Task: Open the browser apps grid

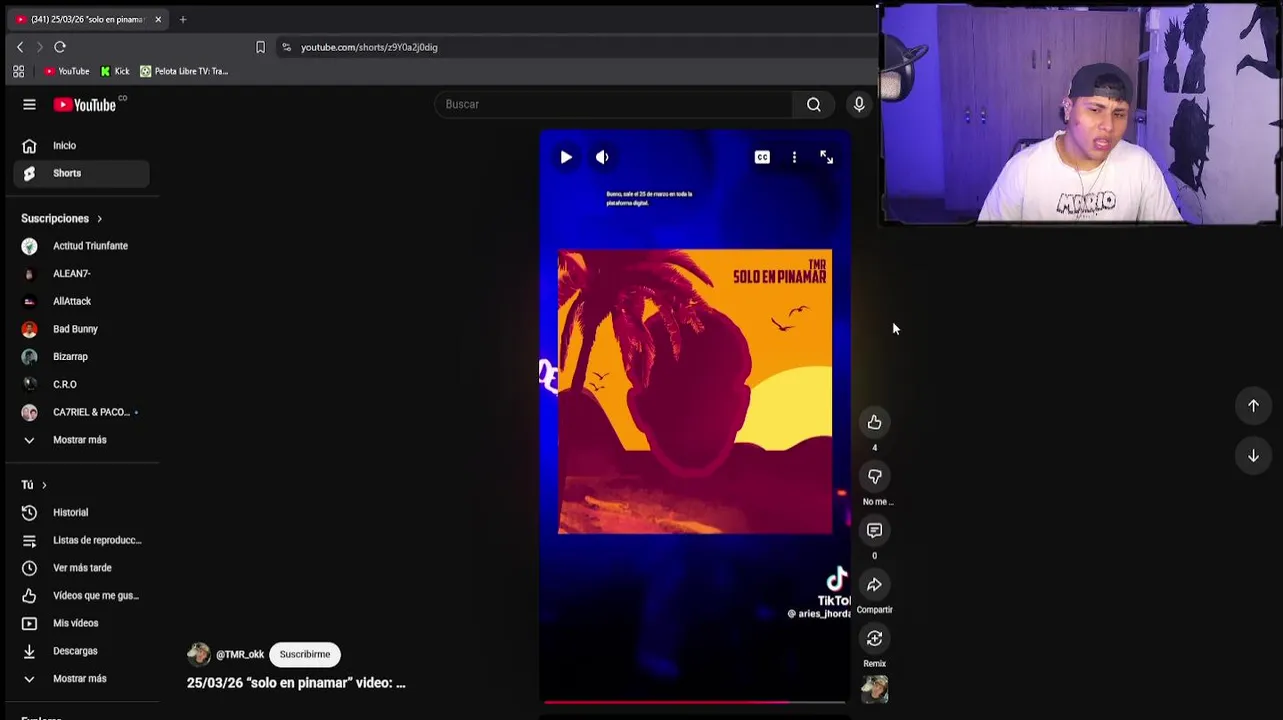Action: tap(18, 71)
